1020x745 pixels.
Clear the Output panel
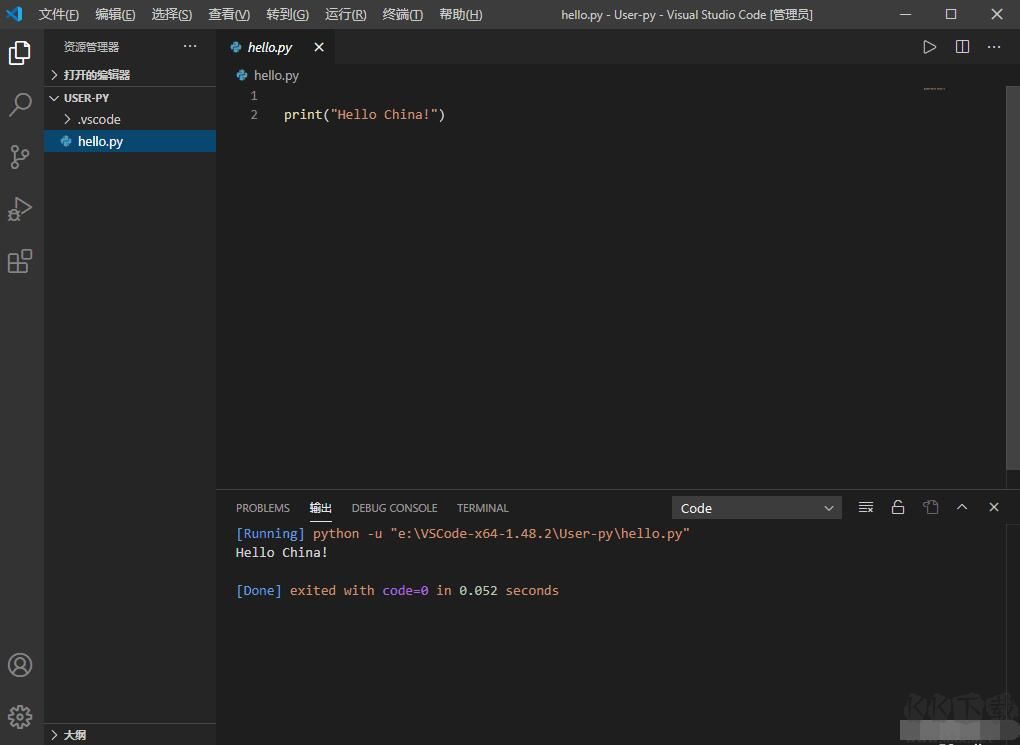pyautogui.click(x=865, y=507)
